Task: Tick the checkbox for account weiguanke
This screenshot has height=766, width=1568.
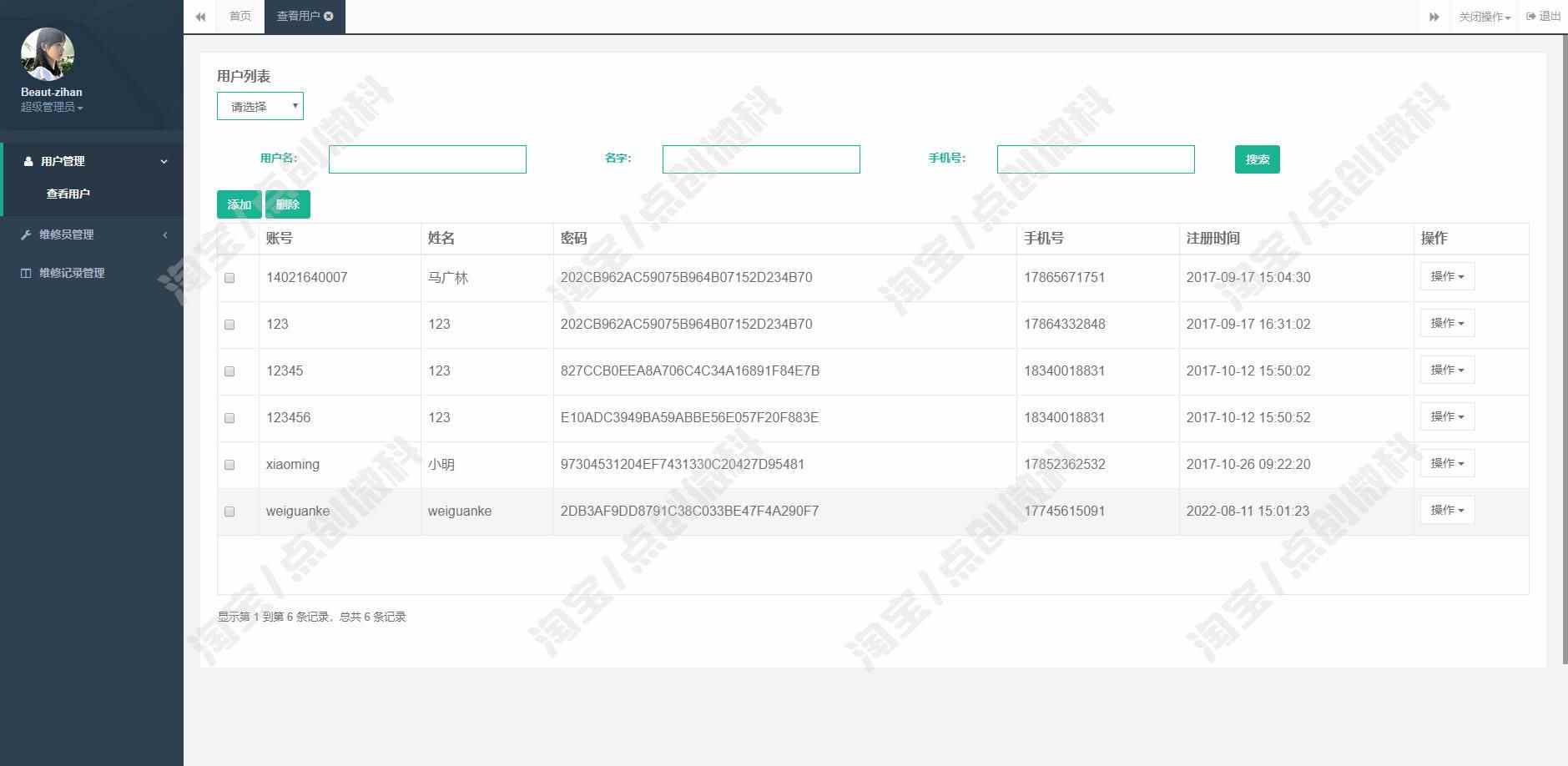Action: [229, 512]
